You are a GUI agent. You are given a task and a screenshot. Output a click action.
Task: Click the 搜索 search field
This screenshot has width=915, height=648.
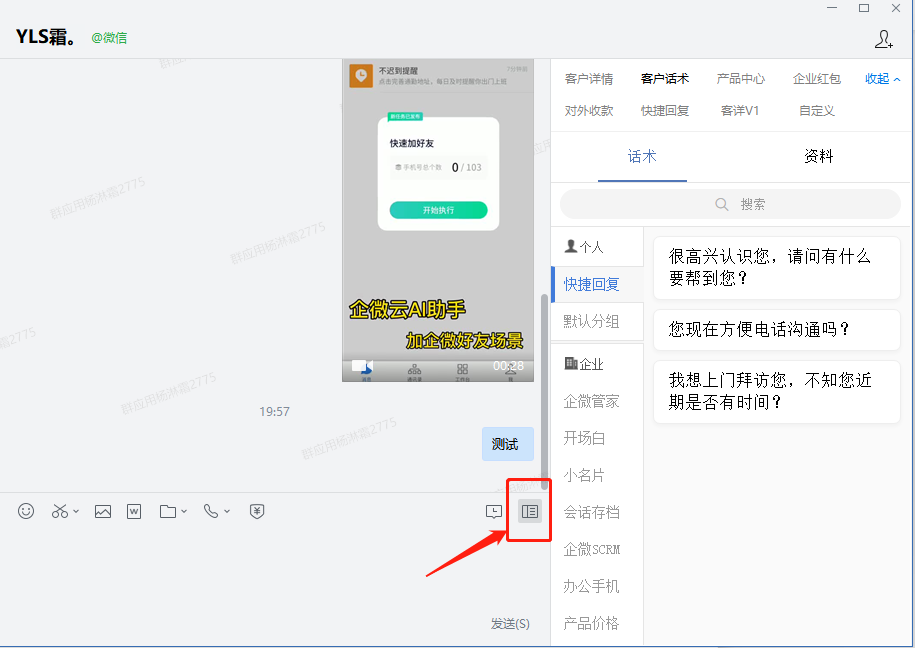pos(730,204)
